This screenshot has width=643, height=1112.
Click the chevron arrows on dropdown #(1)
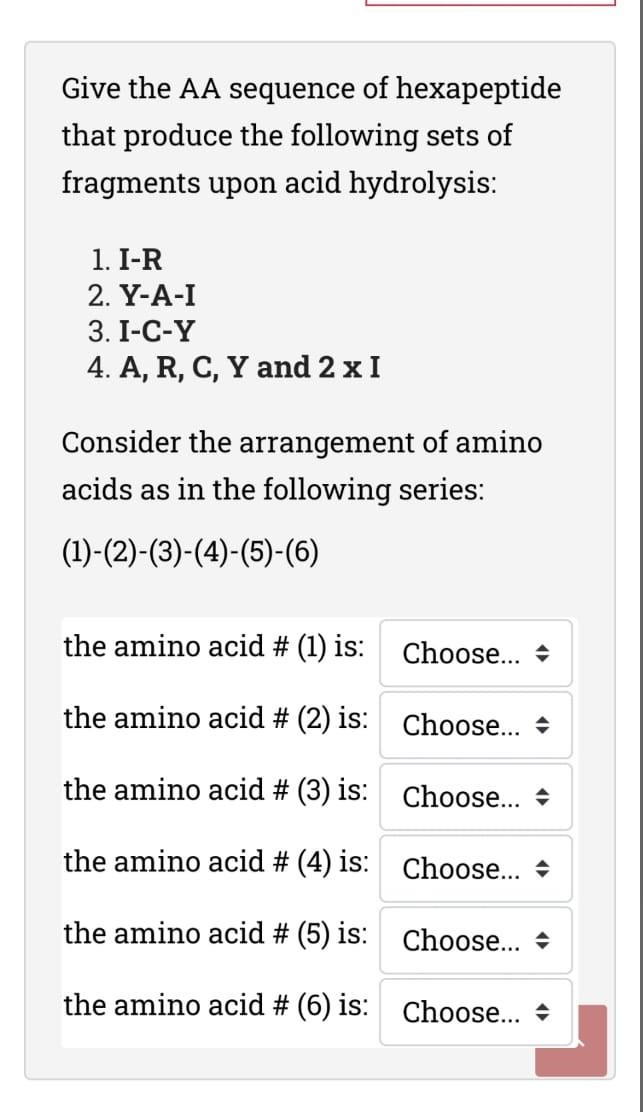541,653
